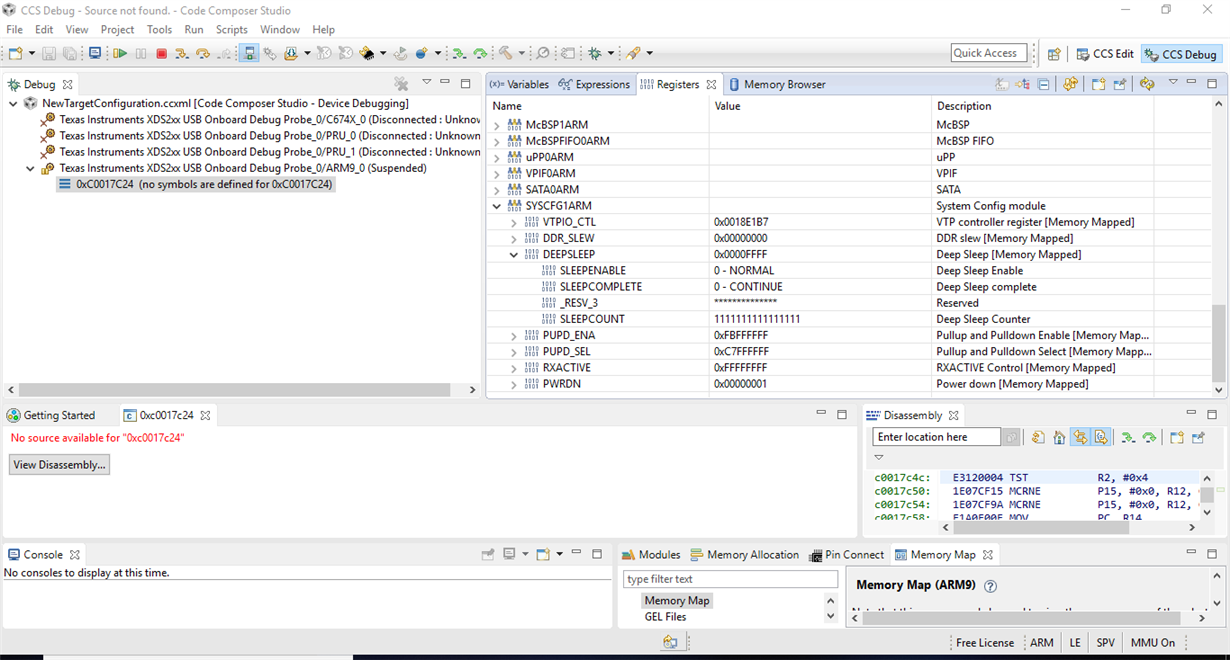
Task: Expand the McBSP1ARM register group
Action: coord(497,125)
